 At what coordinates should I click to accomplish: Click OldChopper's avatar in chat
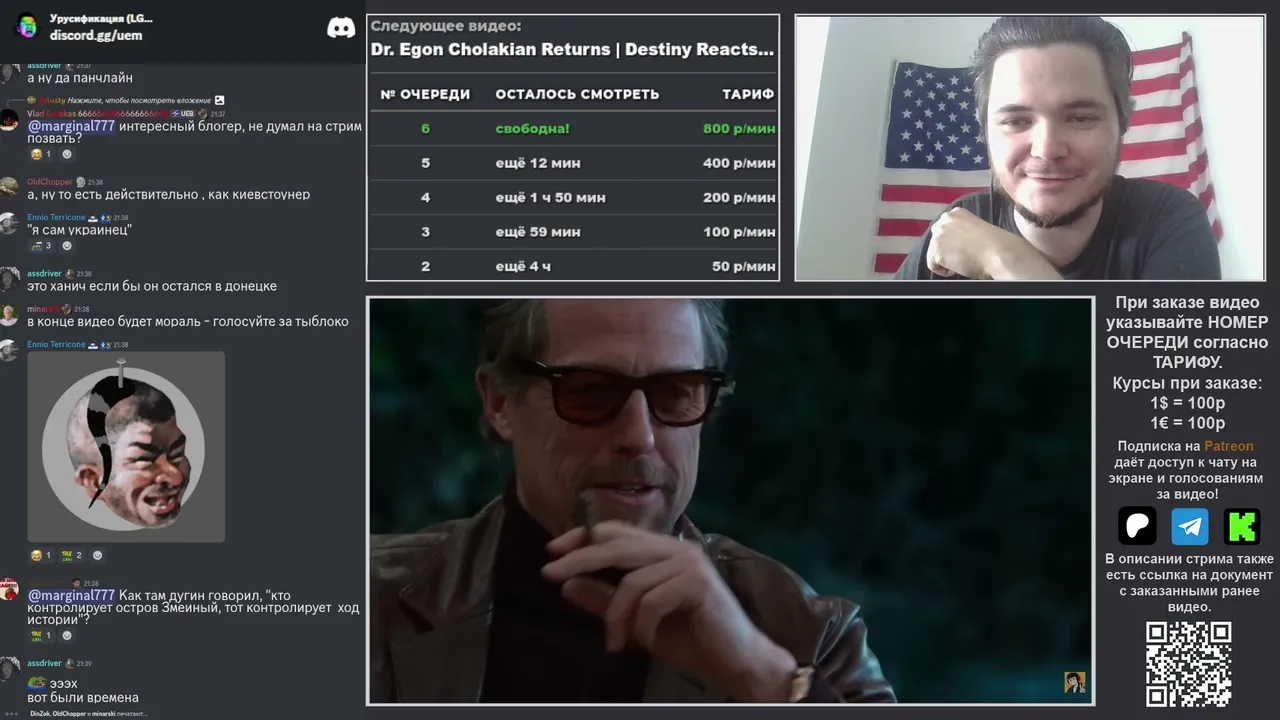pyautogui.click(x=9, y=187)
